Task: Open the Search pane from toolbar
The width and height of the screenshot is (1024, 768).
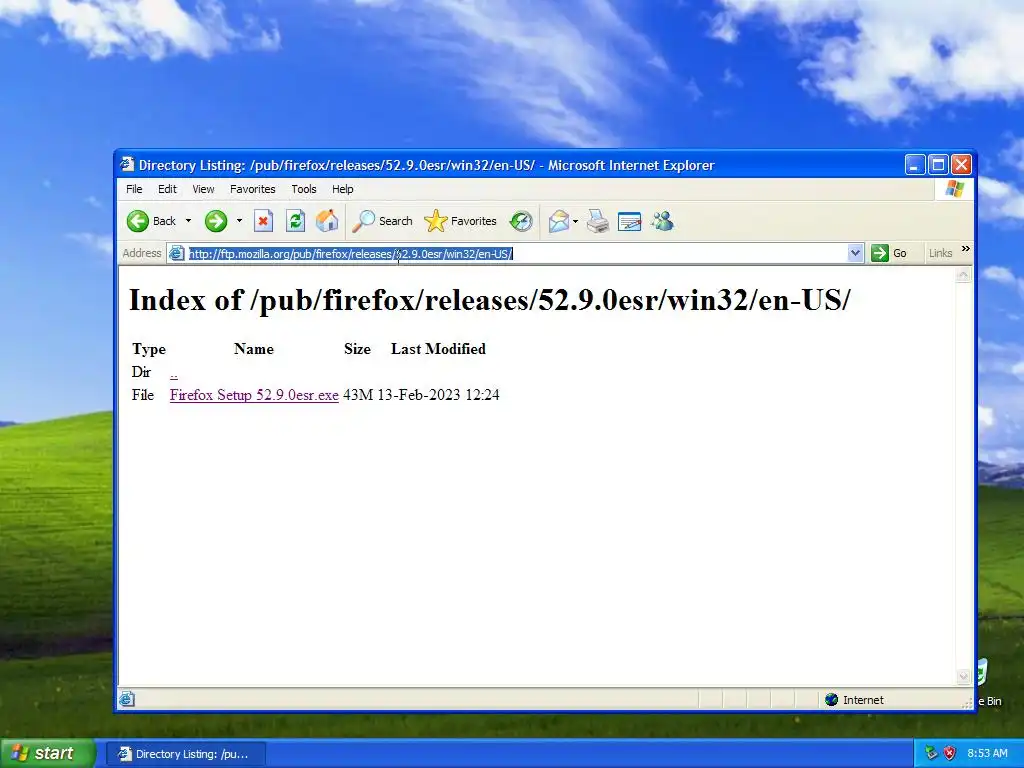Action: coord(383,221)
